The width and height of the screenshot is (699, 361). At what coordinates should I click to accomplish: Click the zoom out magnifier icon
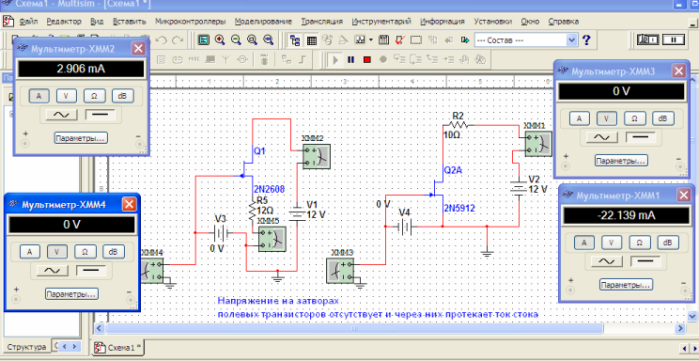point(236,40)
